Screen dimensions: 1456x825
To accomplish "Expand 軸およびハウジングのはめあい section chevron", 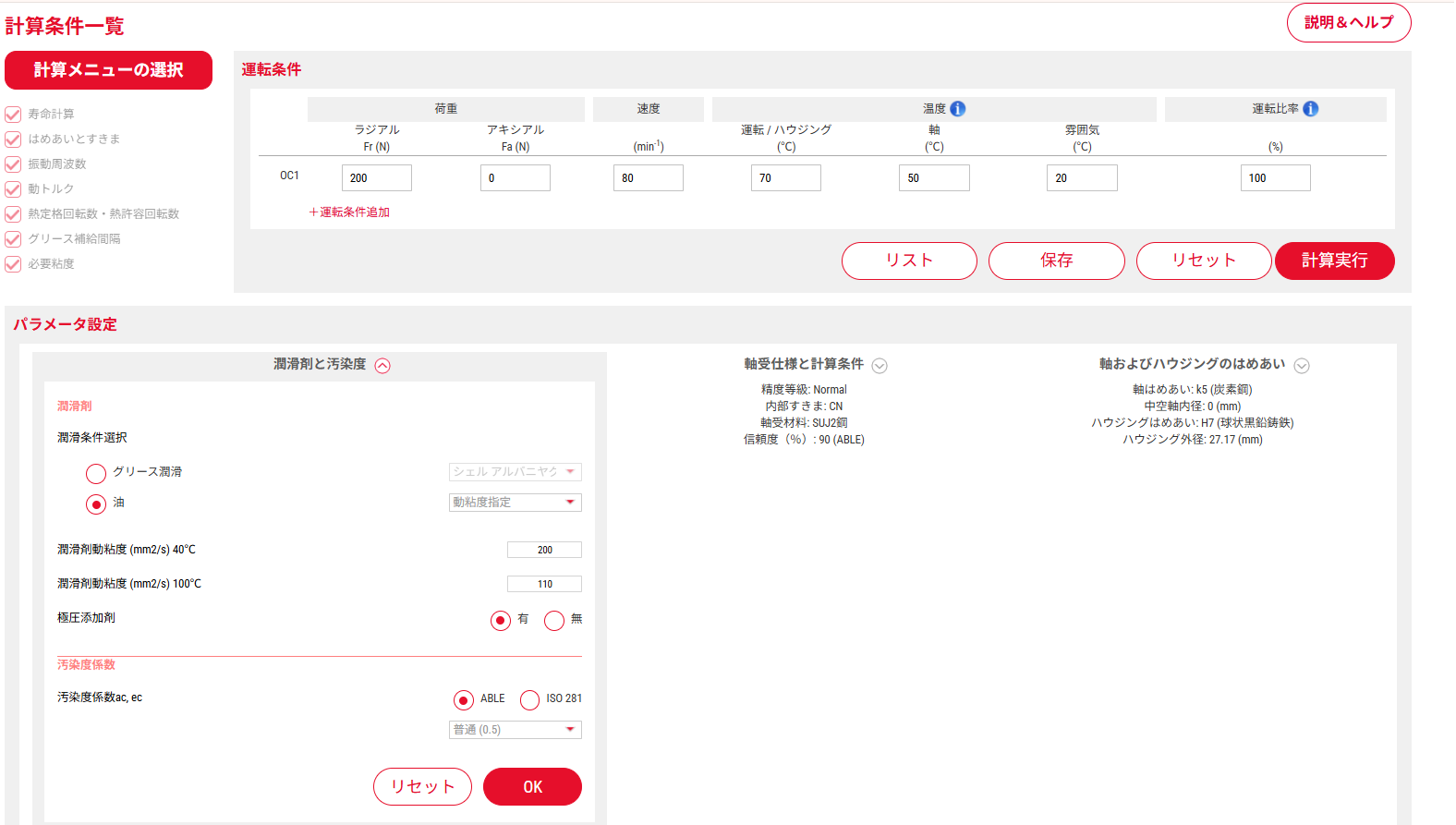I will click(1302, 366).
